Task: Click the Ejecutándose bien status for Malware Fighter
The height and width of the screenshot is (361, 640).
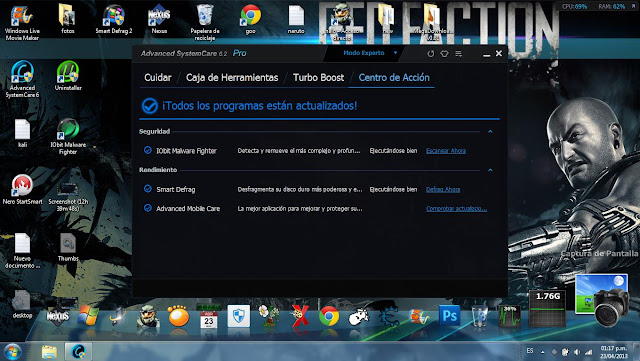Action: point(393,151)
